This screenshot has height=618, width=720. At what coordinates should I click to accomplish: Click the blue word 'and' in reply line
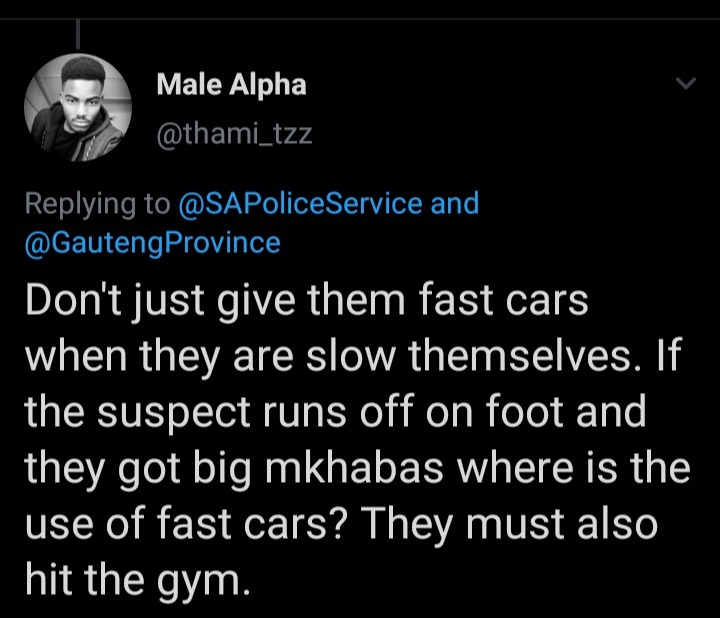(x=455, y=203)
